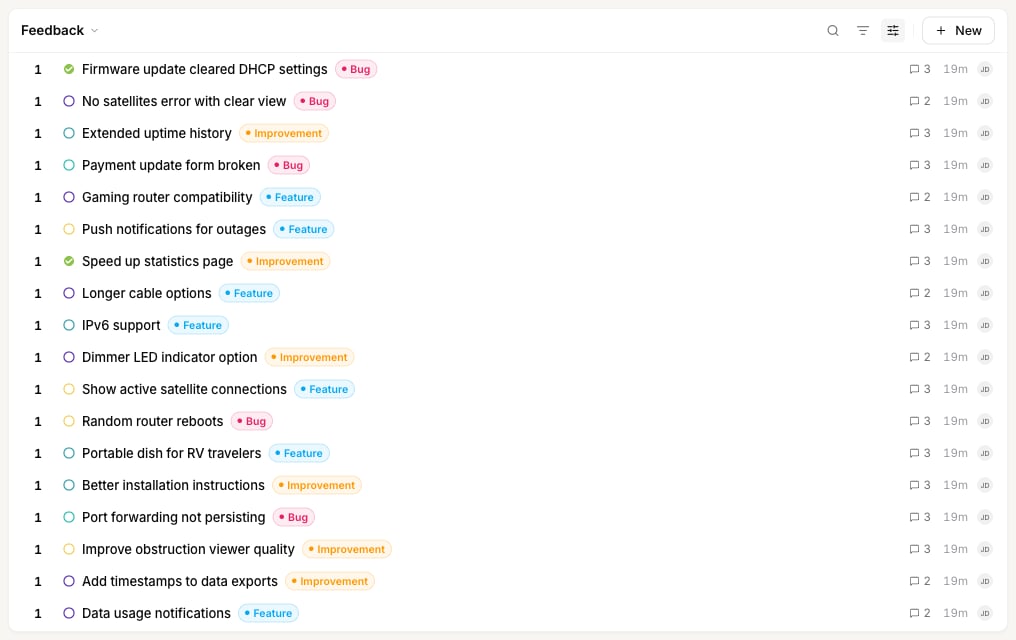
Task: Open 'Portable dish for RV travelers' item
Action: point(171,453)
